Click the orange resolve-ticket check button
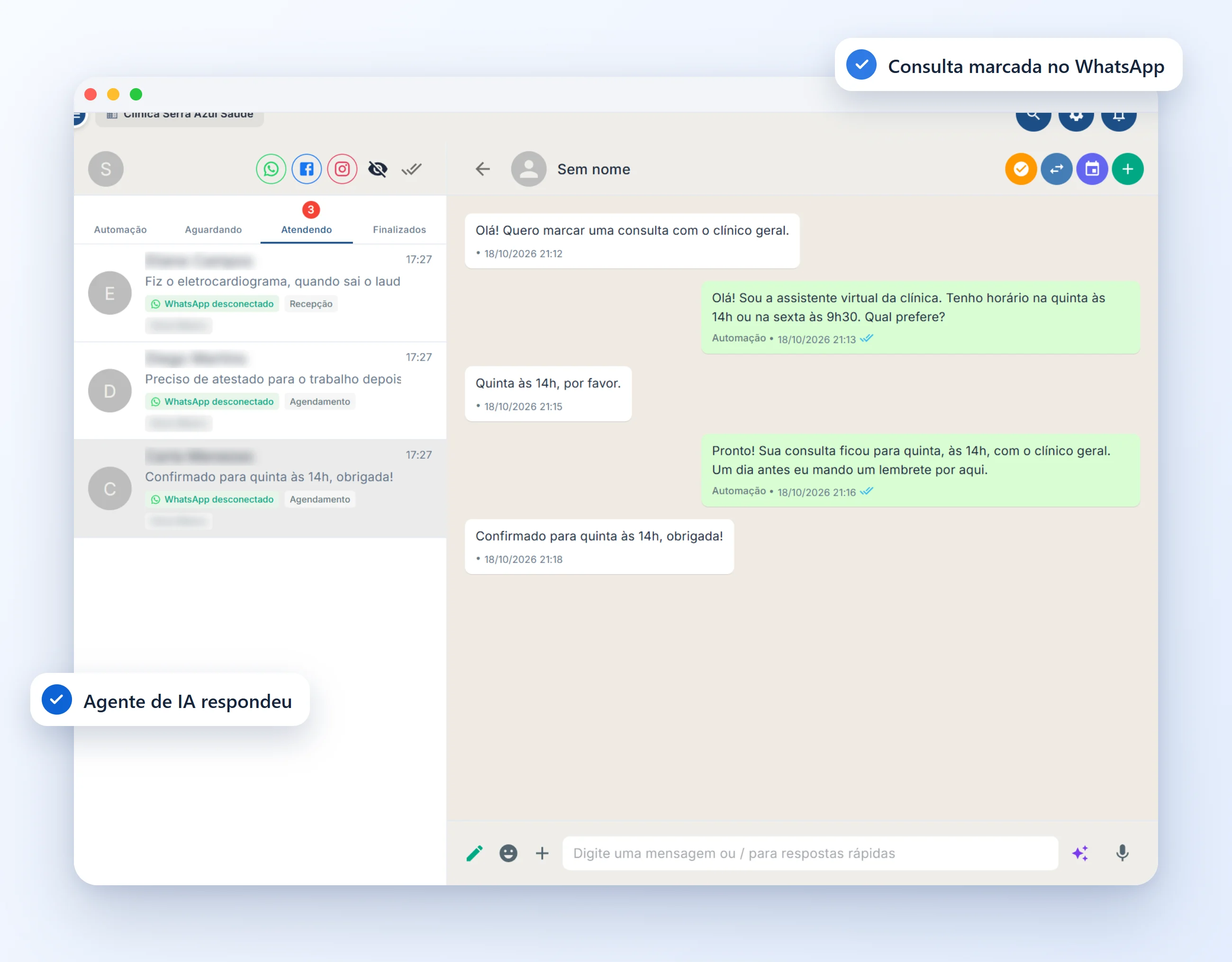The width and height of the screenshot is (1232, 962). [1021, 169]
